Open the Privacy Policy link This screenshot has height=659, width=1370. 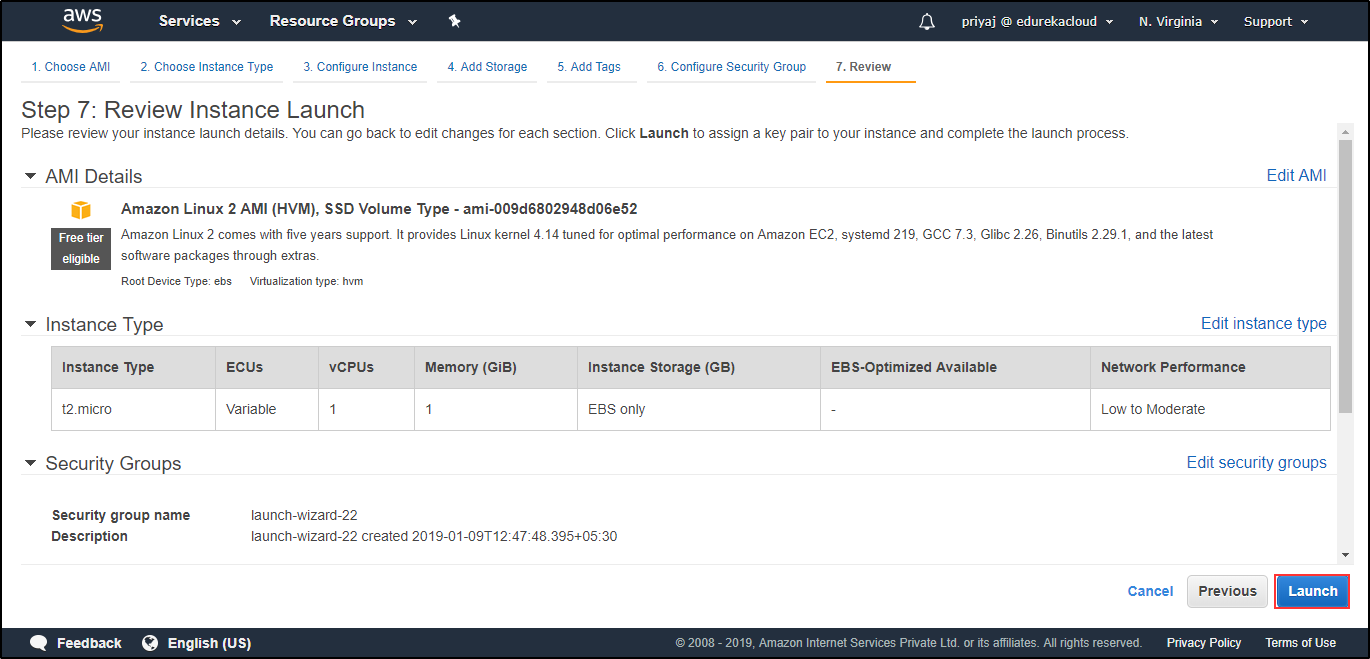tap(1204, 643)
